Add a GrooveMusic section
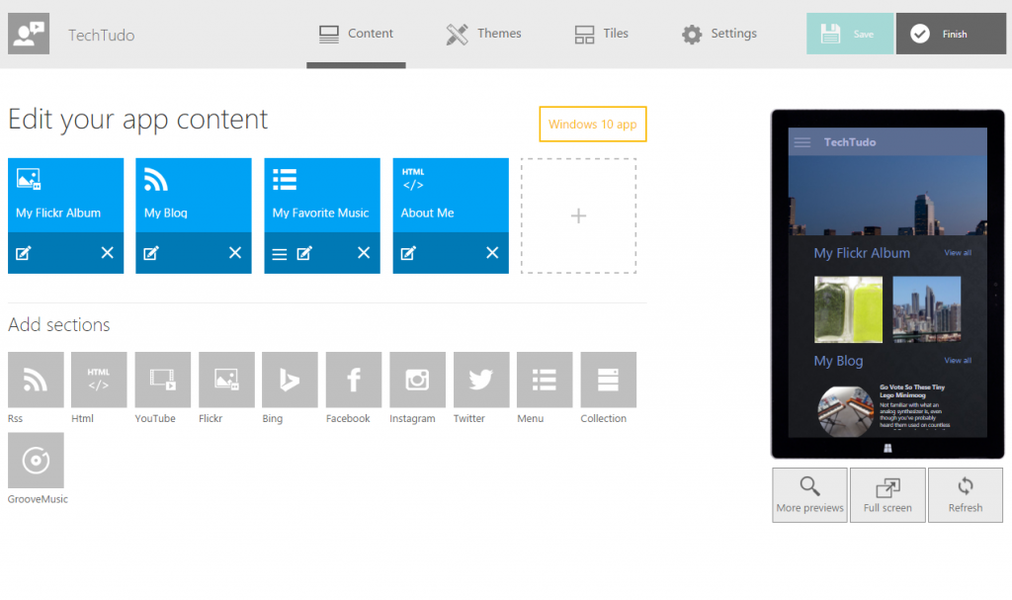Screen dimensions: 1012x600 35,460
